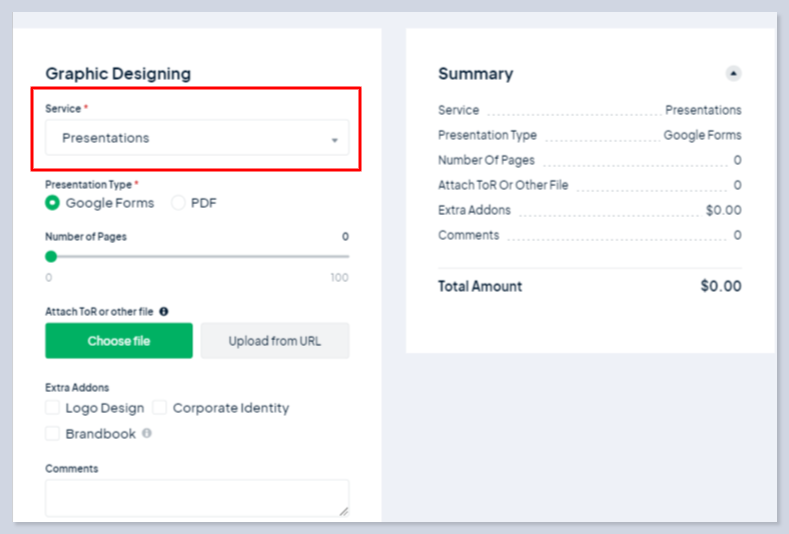The width and height of the screenshot is (789, 534).
Task: Click the Summary panel heading
Action: [475, 74]
